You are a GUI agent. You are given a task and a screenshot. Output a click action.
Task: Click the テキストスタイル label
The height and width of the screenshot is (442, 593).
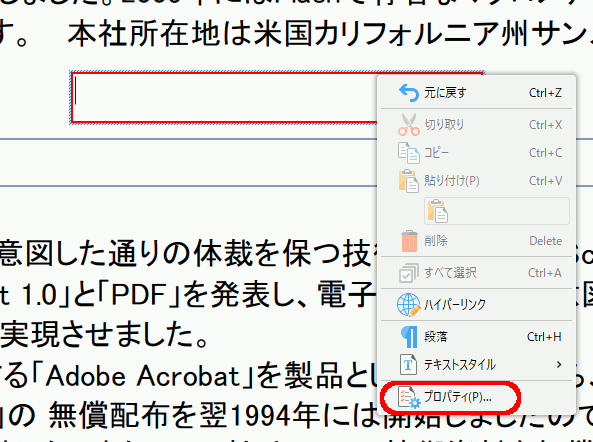point(459,365)
